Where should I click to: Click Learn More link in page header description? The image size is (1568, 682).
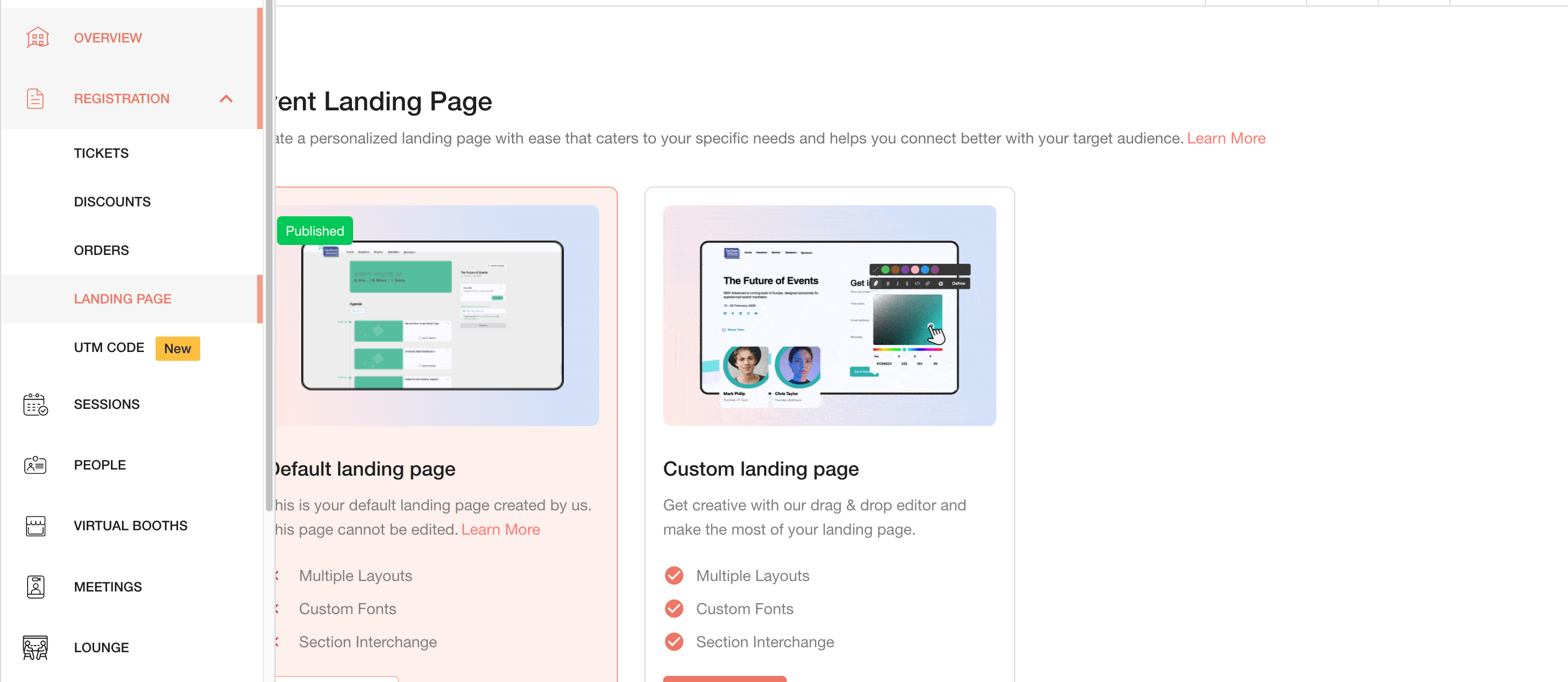(x=1226, y=138)
